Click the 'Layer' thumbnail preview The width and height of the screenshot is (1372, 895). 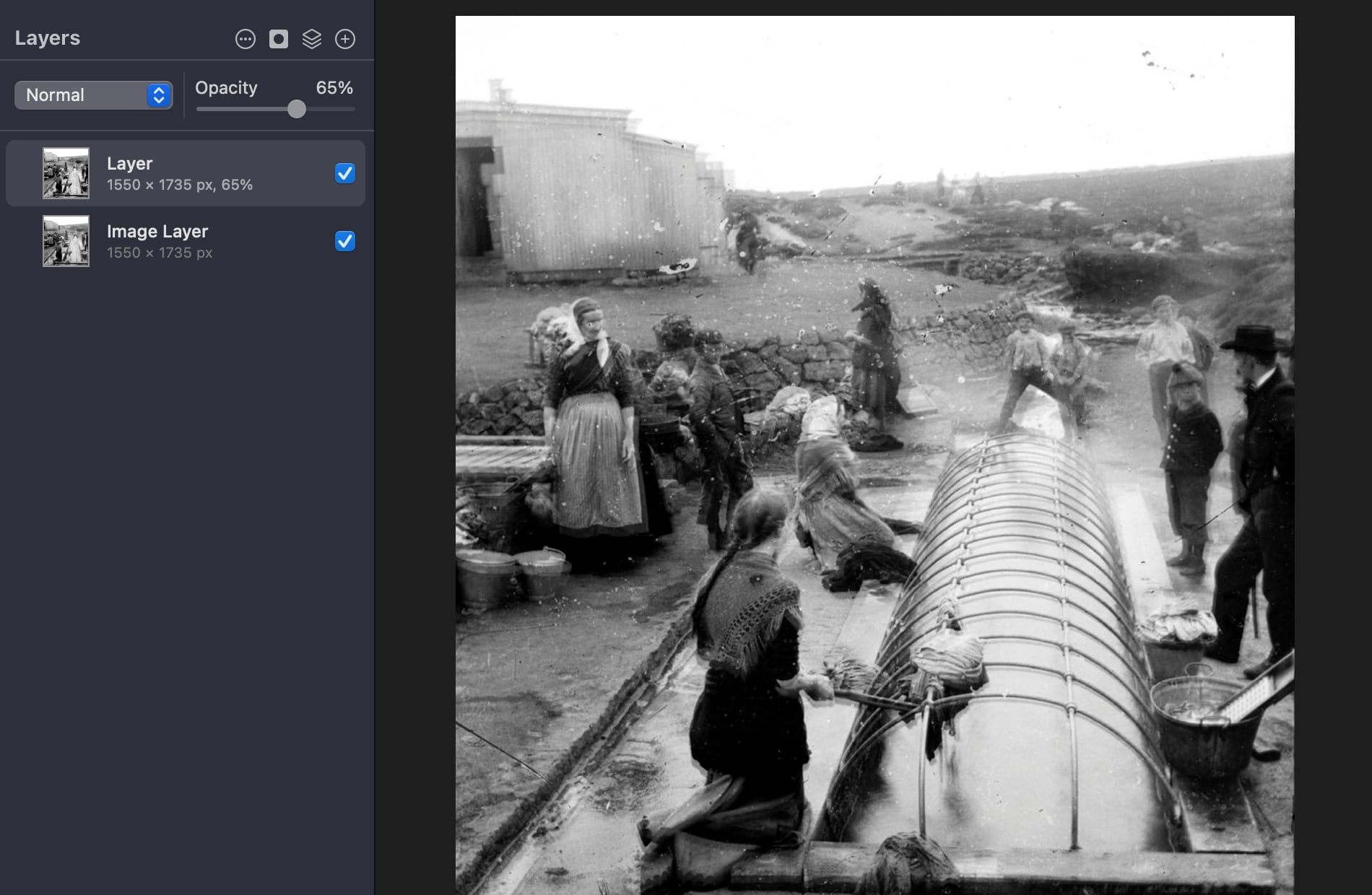click(x=66, y=173)
